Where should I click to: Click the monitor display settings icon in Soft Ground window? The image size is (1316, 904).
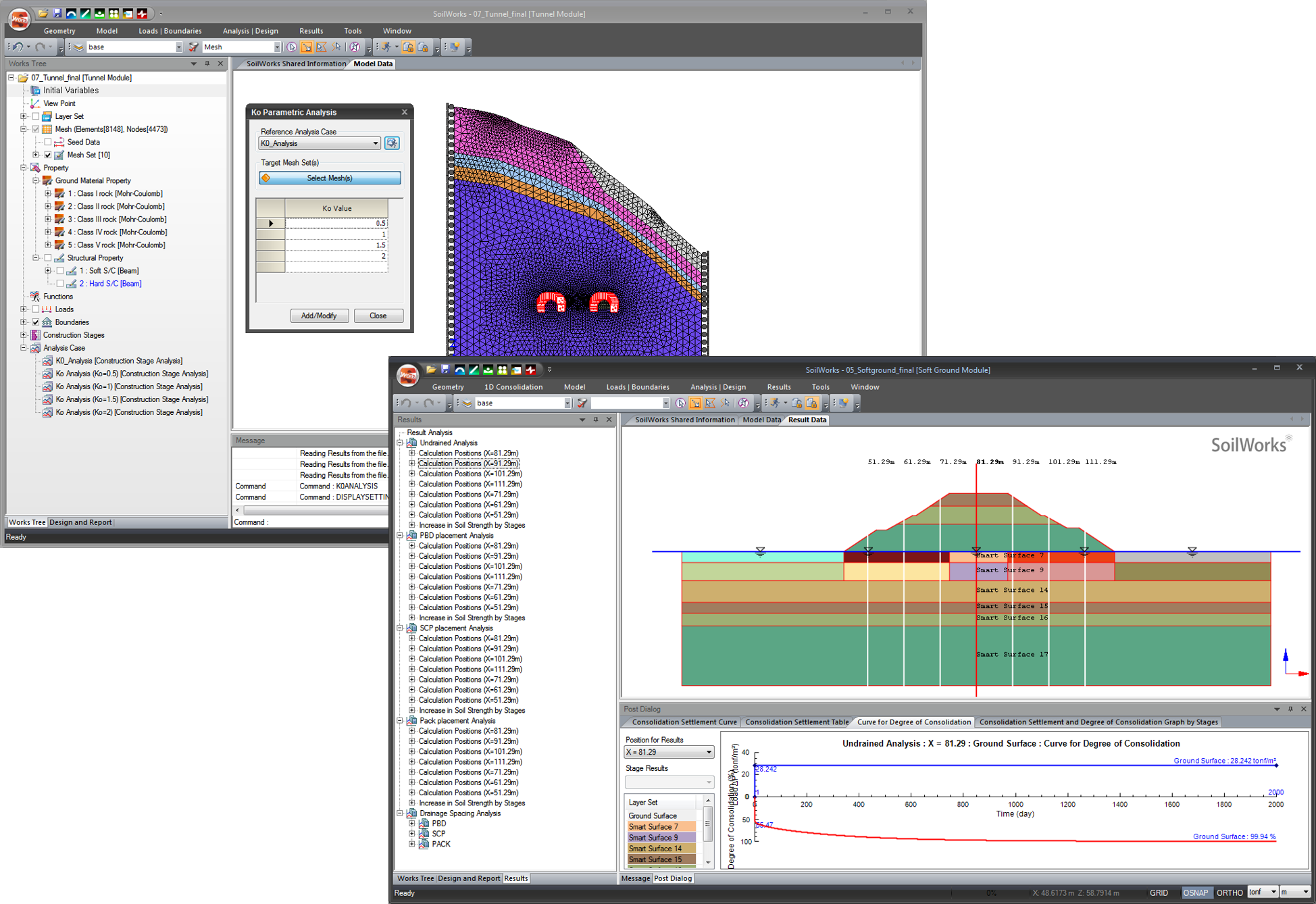pos(843,403)
